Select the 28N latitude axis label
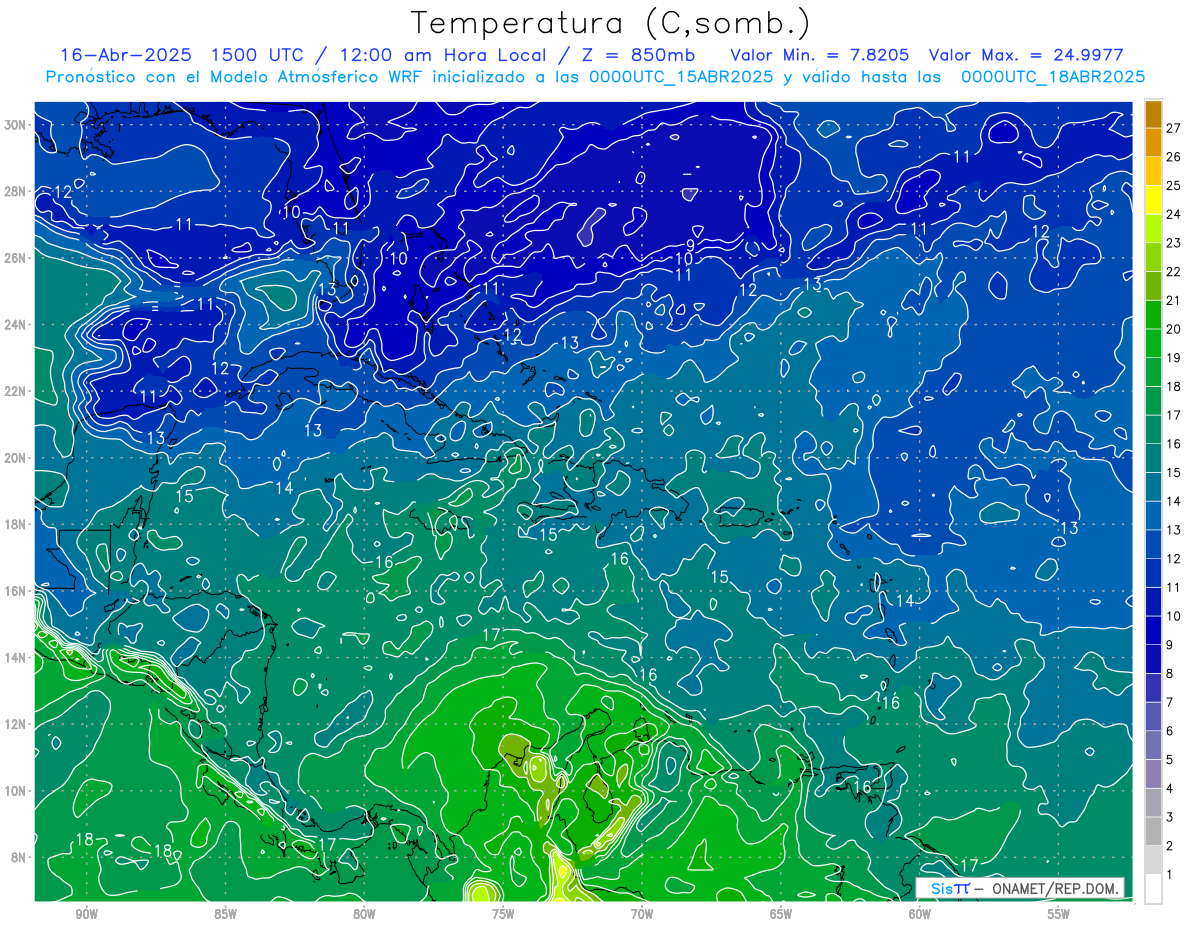Screen dimensions: 1200x927 [x=16, y=191]
